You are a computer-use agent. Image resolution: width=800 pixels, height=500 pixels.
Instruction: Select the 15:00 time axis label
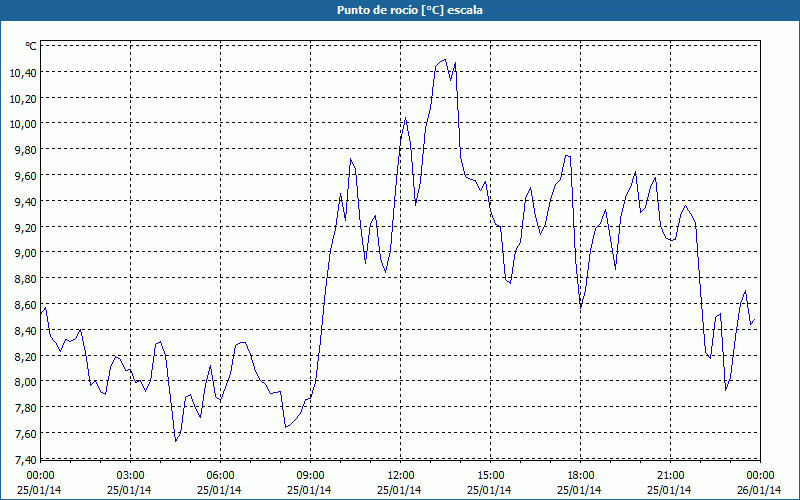coord(490,476)
